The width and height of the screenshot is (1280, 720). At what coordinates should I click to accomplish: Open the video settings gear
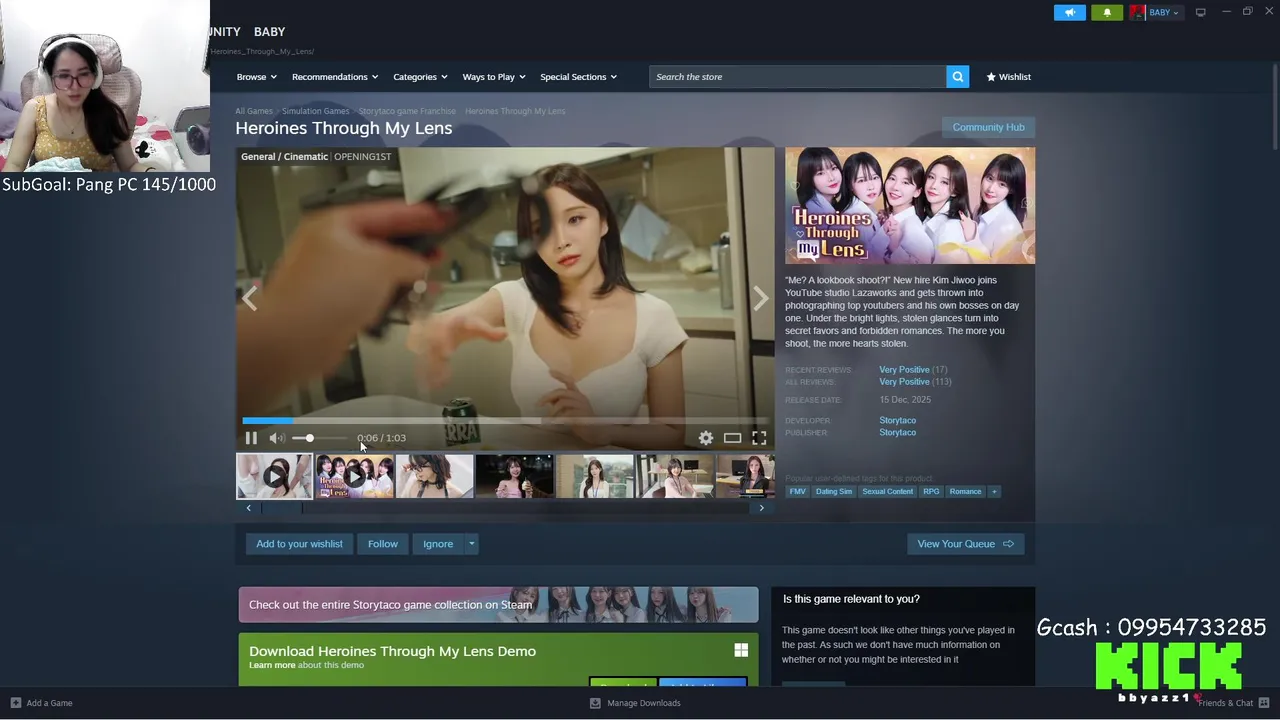[706, 438]
